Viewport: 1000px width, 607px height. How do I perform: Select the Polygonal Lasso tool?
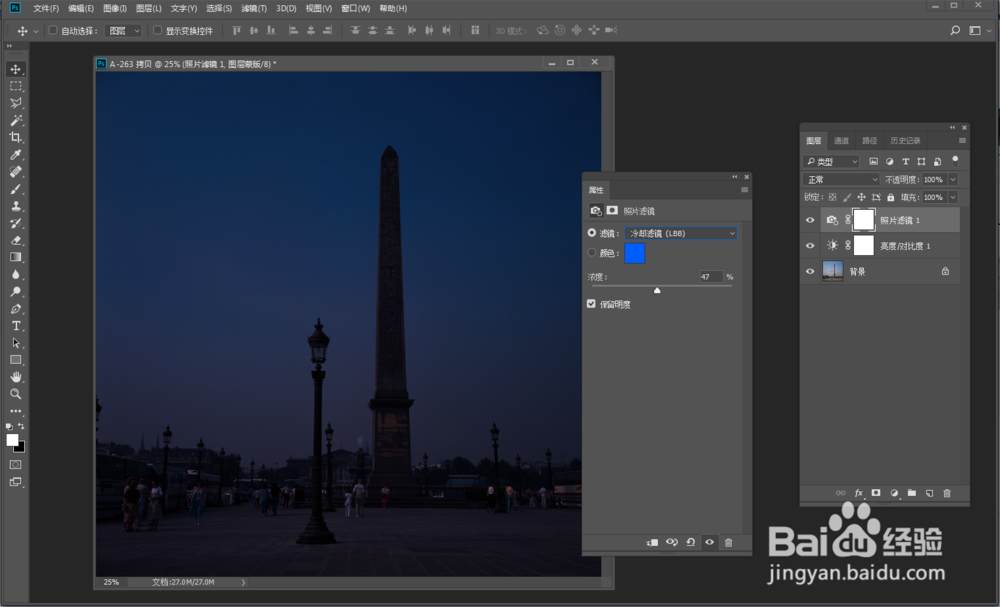[x=16, y=103]
